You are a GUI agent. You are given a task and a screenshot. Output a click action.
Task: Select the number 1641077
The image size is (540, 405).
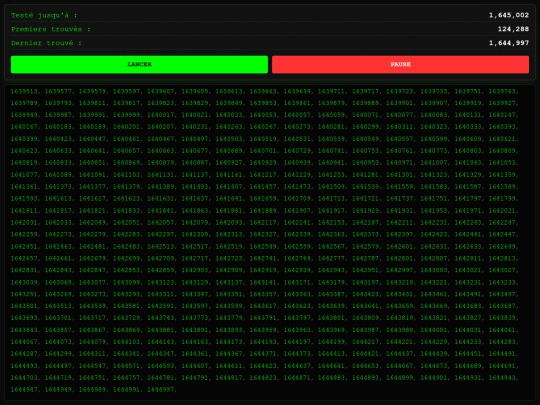click(24, 175)
